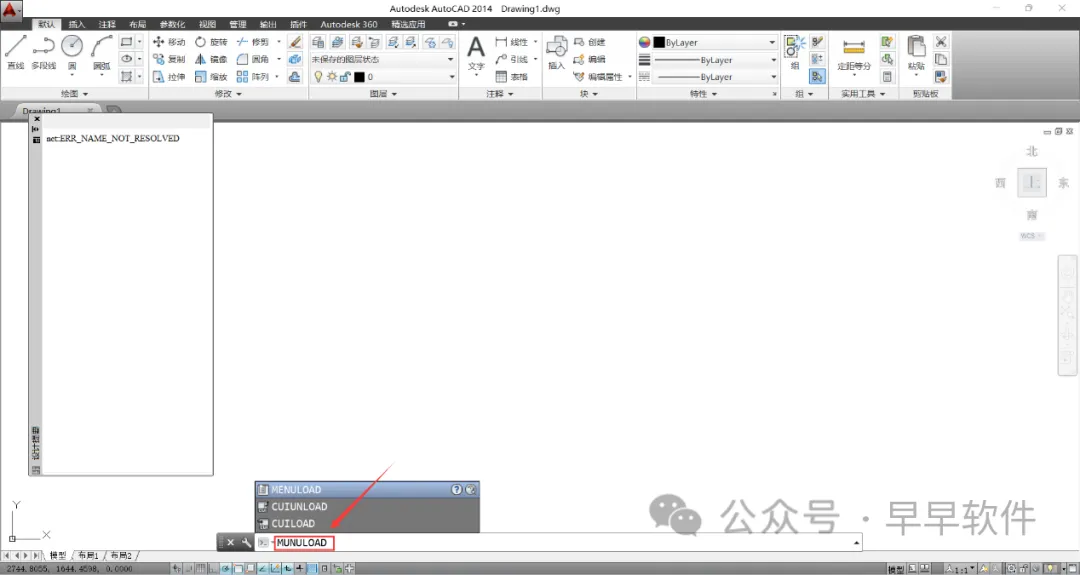Screen dimensions: 1080x575
Task: Toggle the layer on/off light bulb
Action: pos(318,76)
